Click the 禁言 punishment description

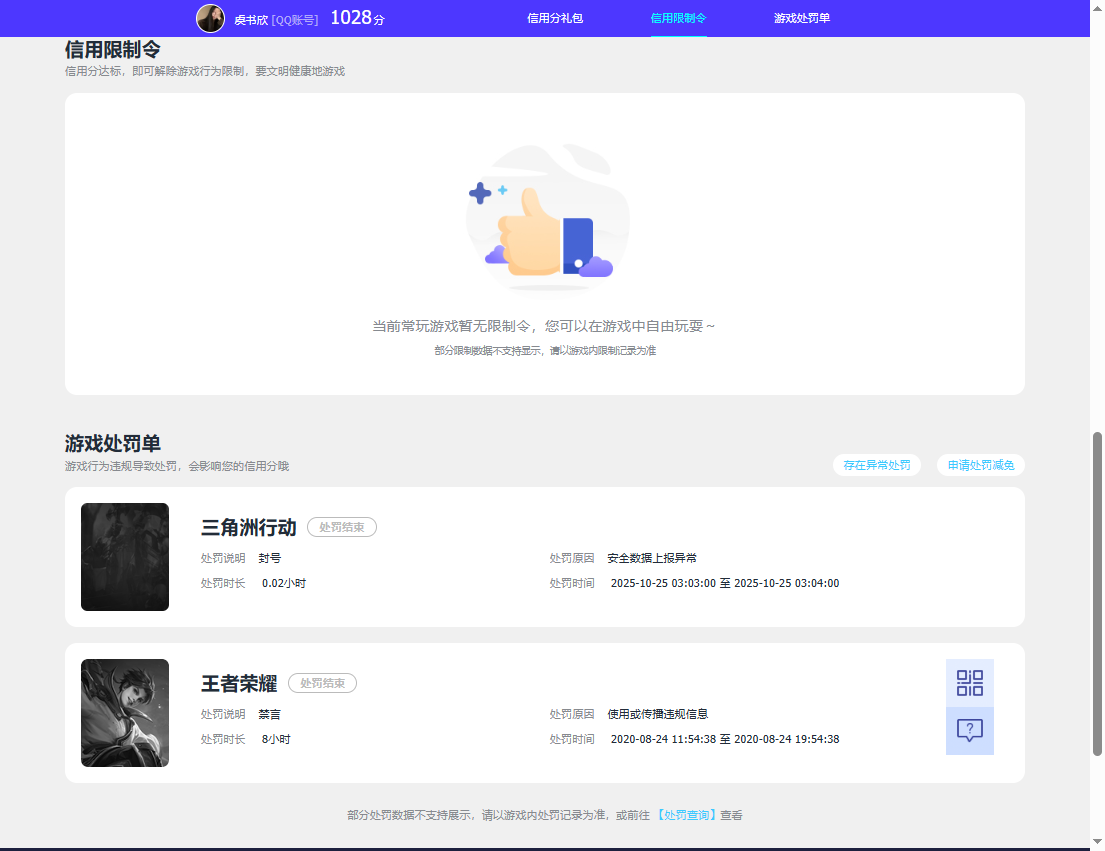pyautogui.click(x=269, y=714)
